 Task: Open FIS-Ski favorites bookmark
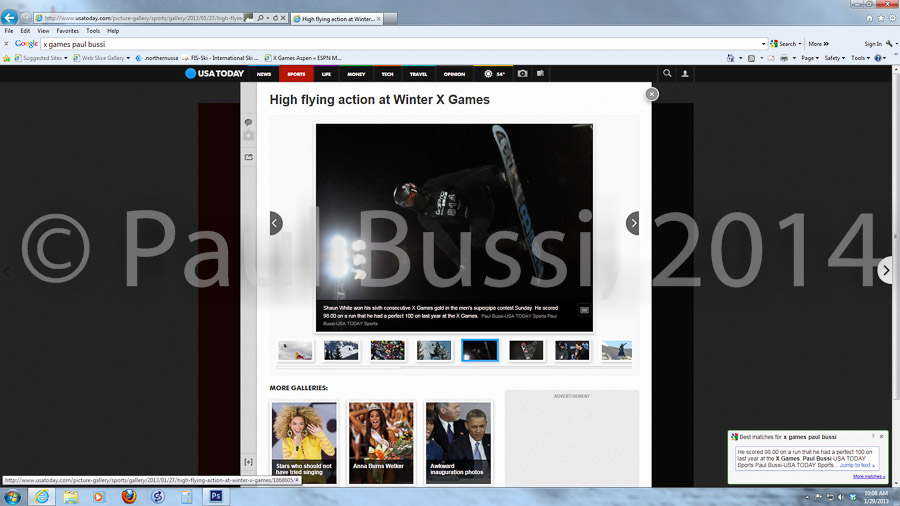coord(220,58)
